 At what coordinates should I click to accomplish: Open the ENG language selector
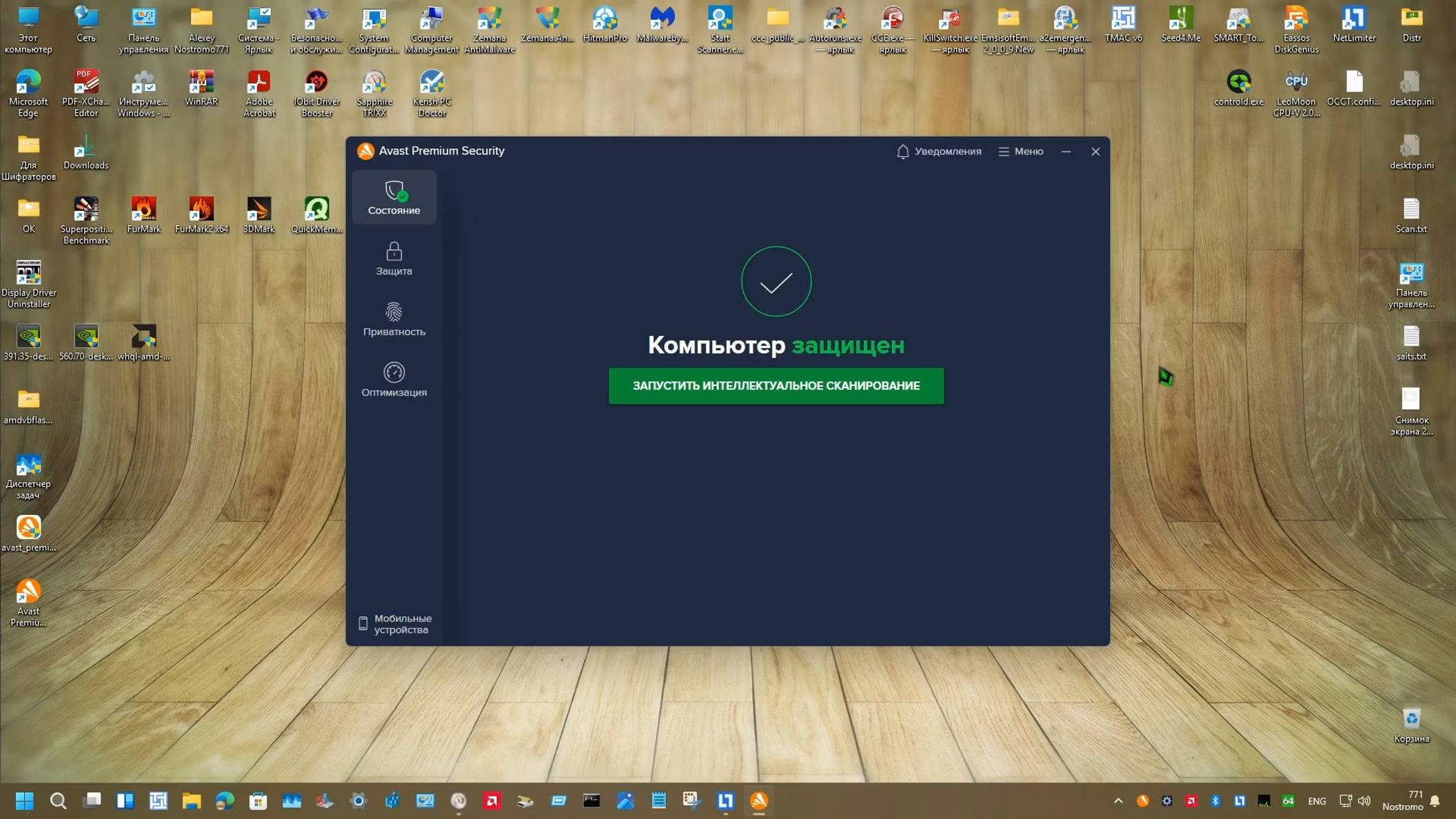coord(1317,800)
